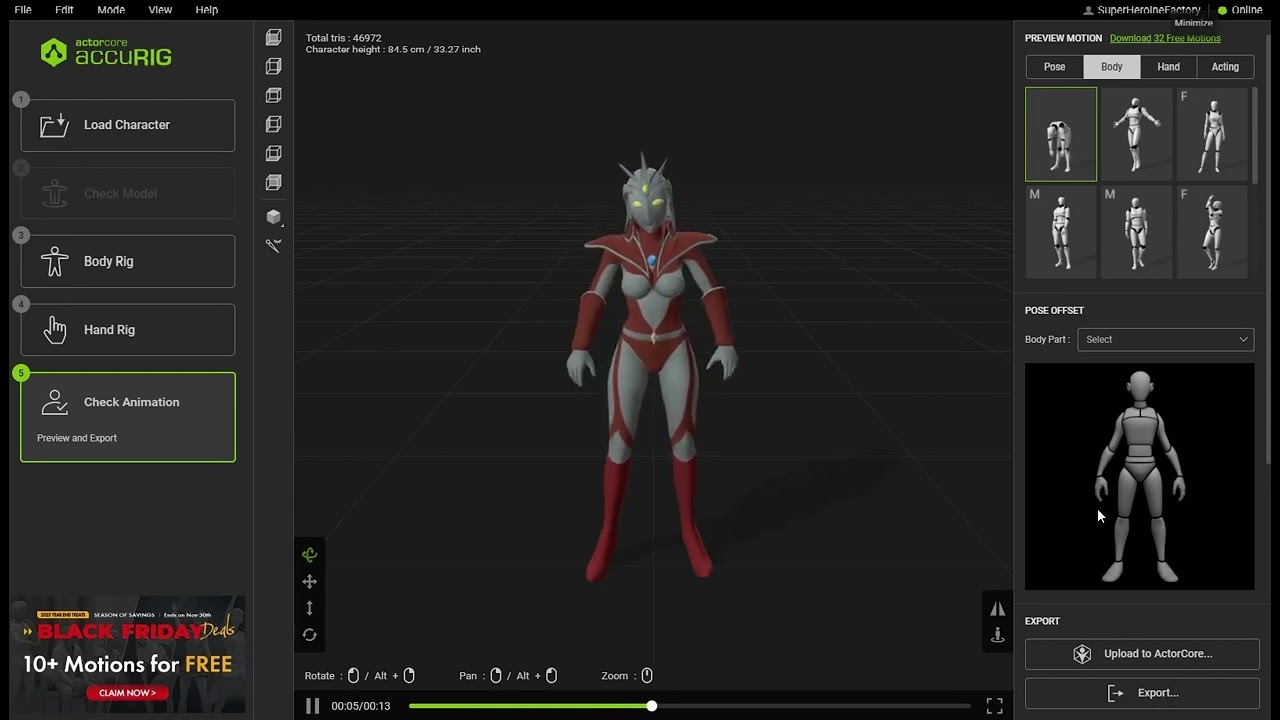Select the Check Animation step
The image size is (1280, 720).
[128, 417]
